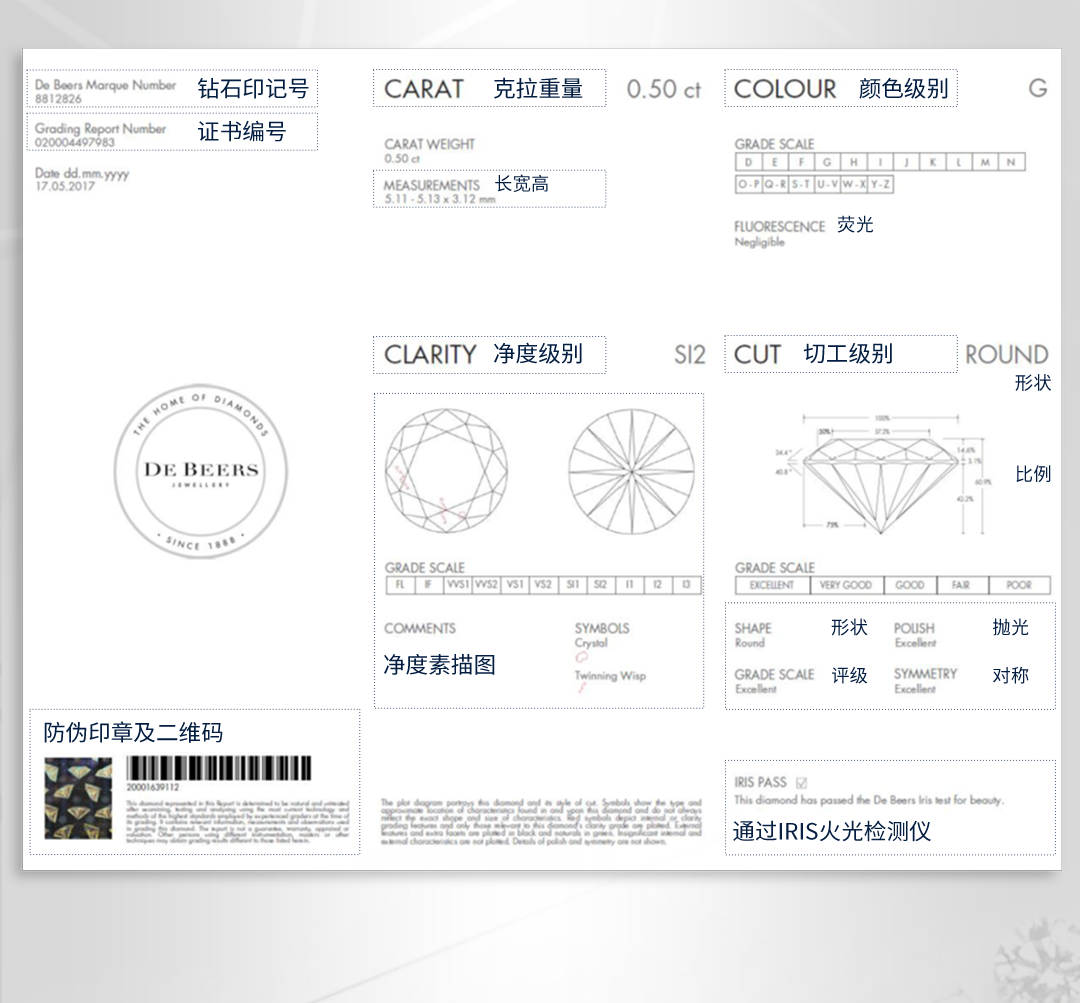Click the CUT section heading
This screenshot has height=1003, width=1080.
757,354
